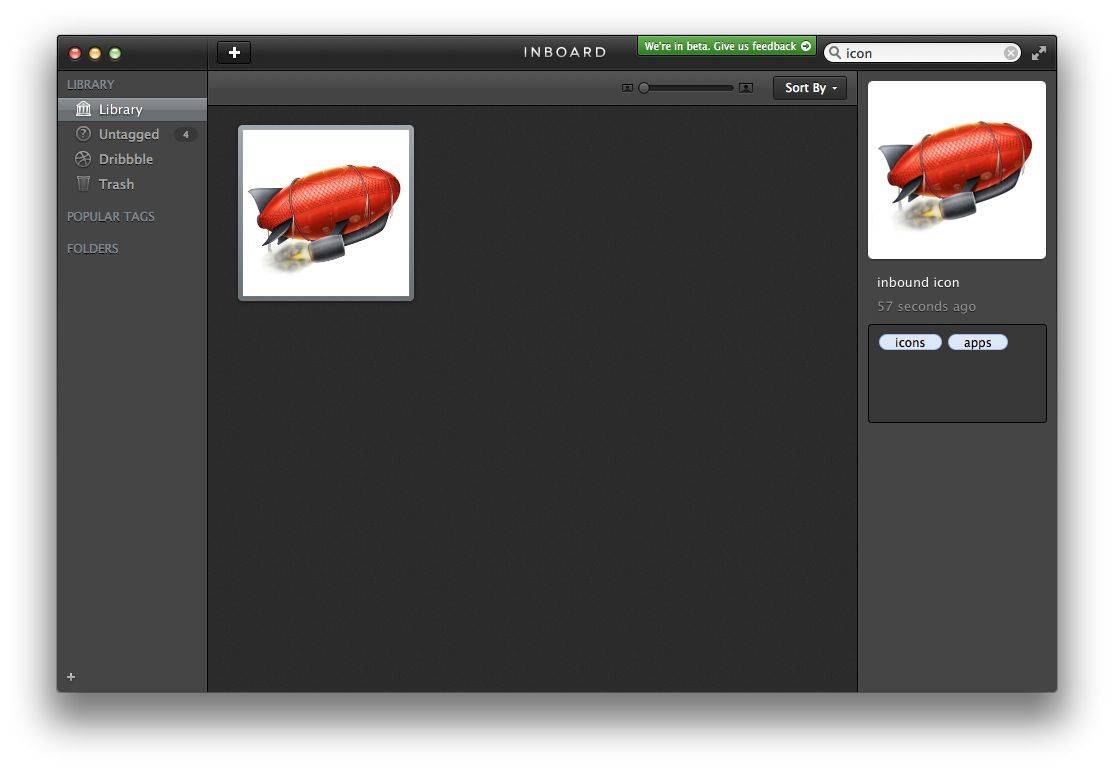Click the Dribbble basketball icon
1114x771 pixels.
point(83,159)
